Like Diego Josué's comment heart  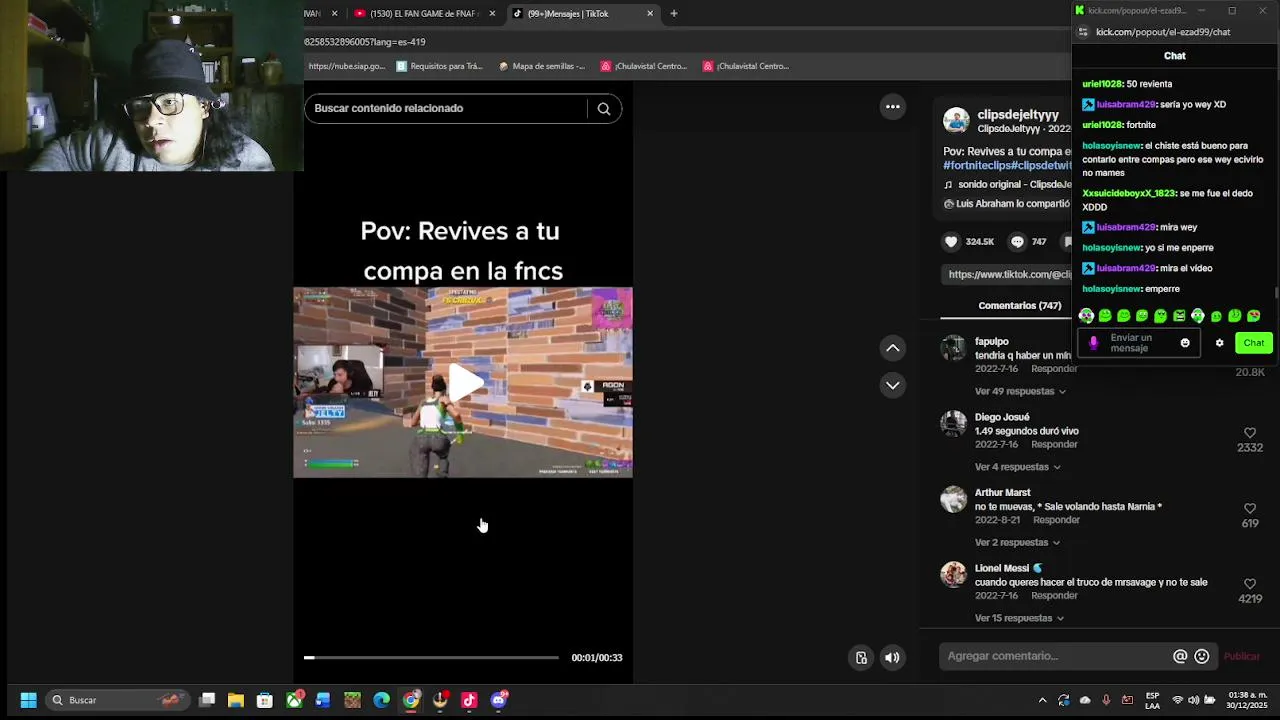click(x=1250, y=433)
